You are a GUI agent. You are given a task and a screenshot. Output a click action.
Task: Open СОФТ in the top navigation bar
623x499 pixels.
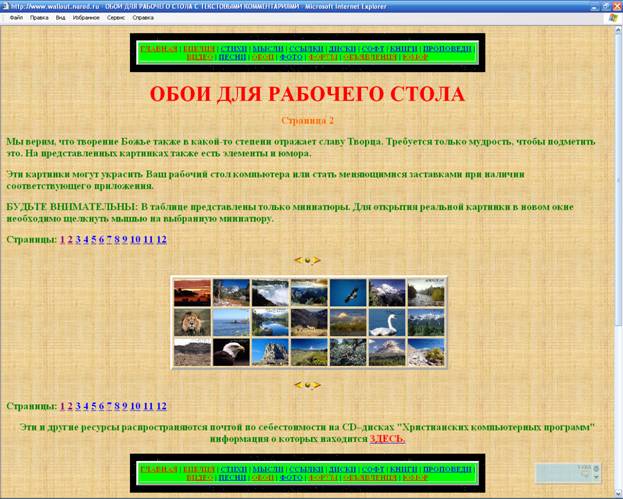[373, 49]
